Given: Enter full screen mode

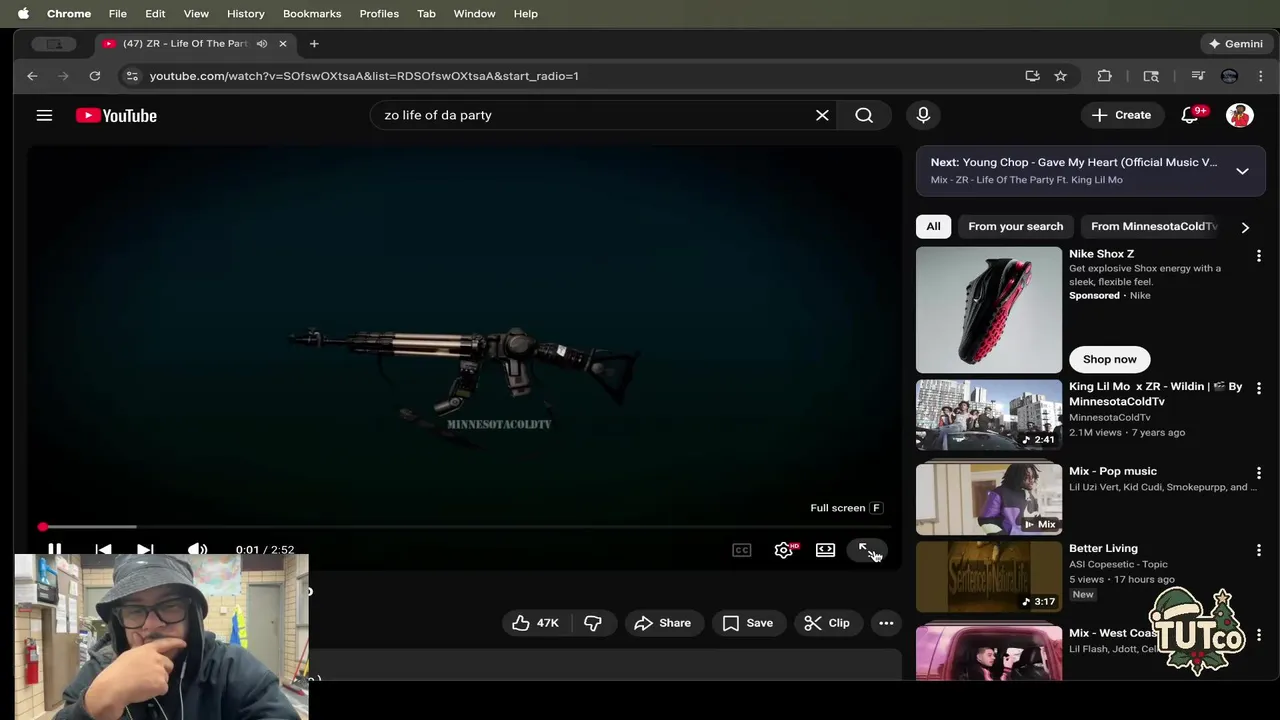Looking at the screenshot, I should tap(867, 550).
